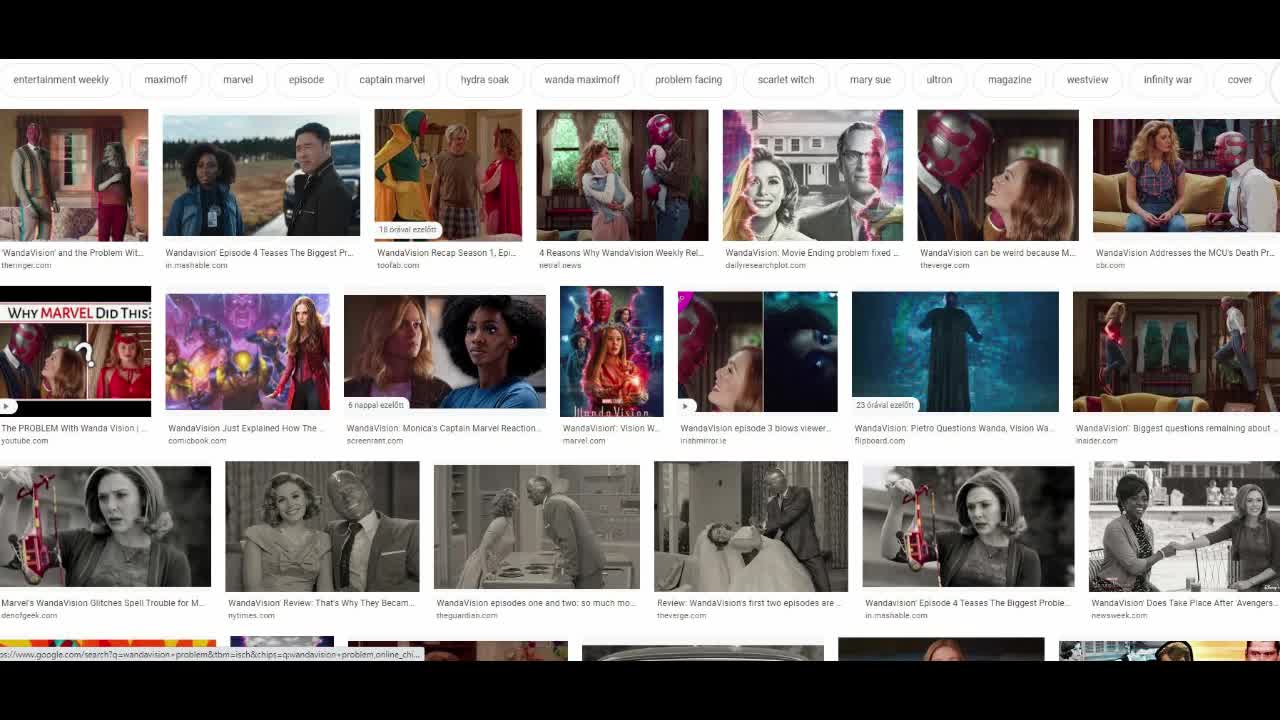1280x720 pixels.
Task: Open denofgeek.com toy helicopter thumbnail
Action: [105, 526]
